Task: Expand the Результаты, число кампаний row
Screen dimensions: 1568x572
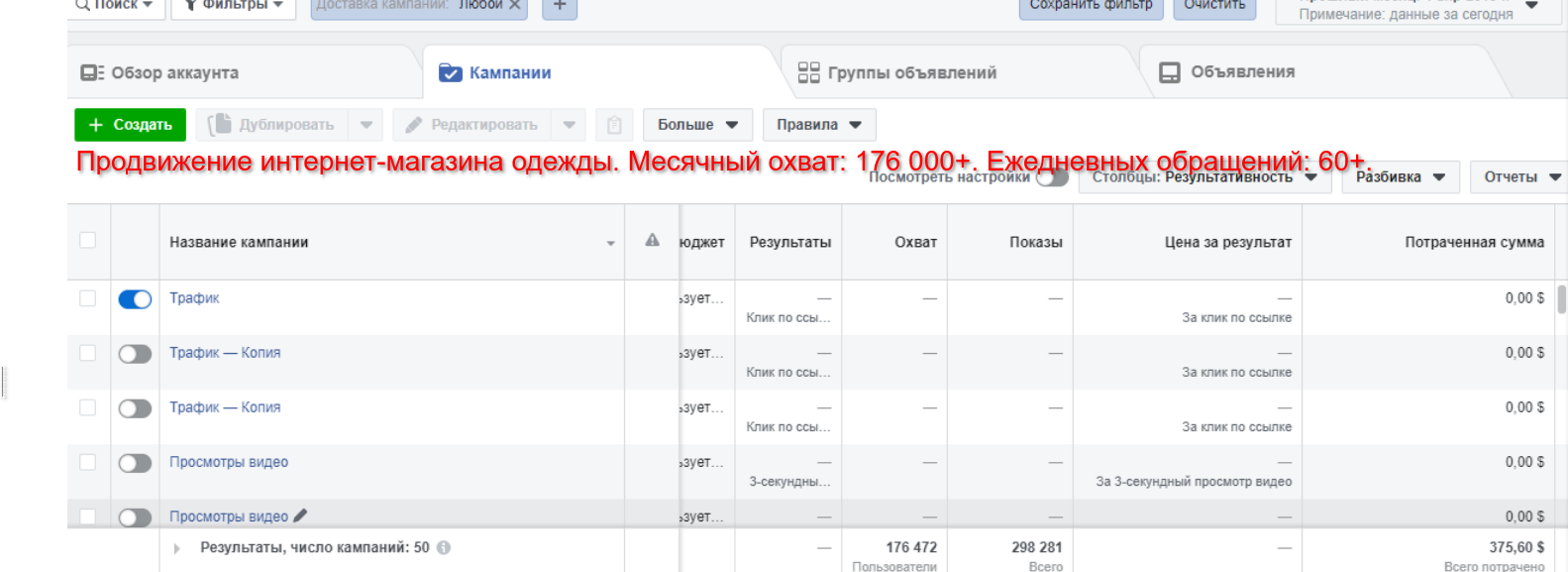Action: (x=177, y=548)
